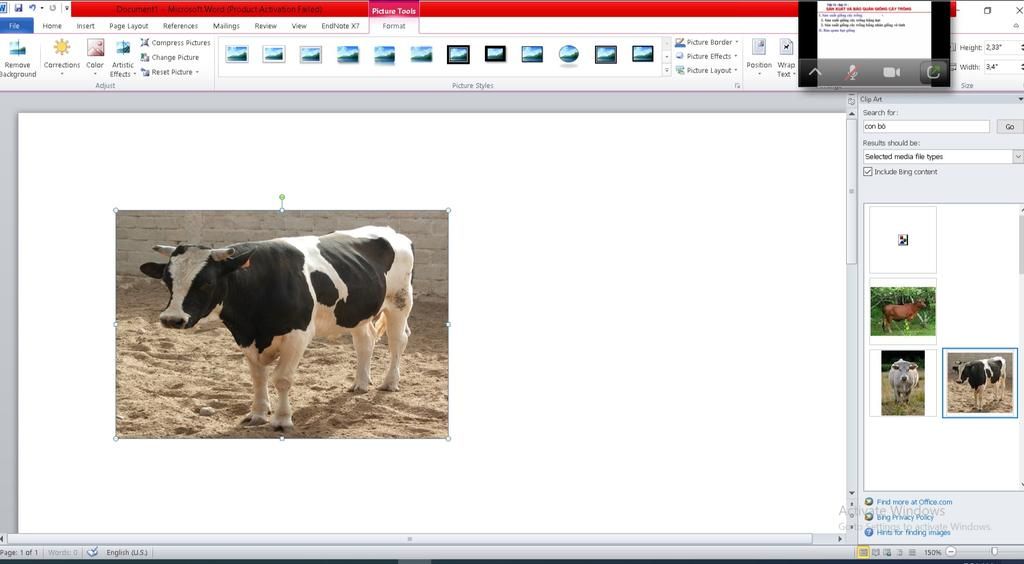Switch to the Page Layout tab
Image resolution: width=1024 pixels, height=564 pixels.
[x=129, y=26]
